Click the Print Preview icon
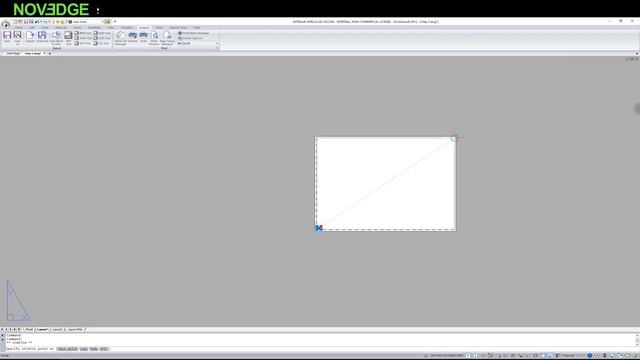Image resolution: width=640 pixels, height=360 pixels. (x=154, y=38)
